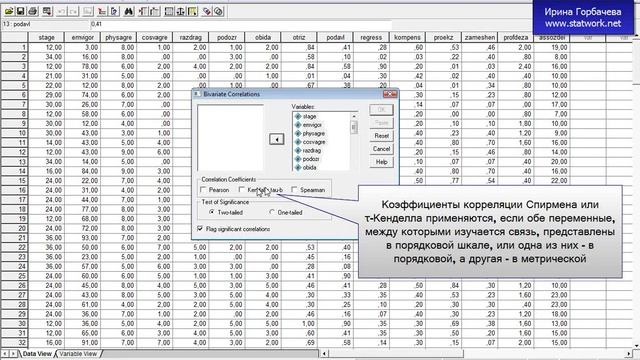This screenshot has height=360, width=640.
Task: Click the OK button in Bivariate Correlations
Action: pyautogui.click(x=381, y=110)
